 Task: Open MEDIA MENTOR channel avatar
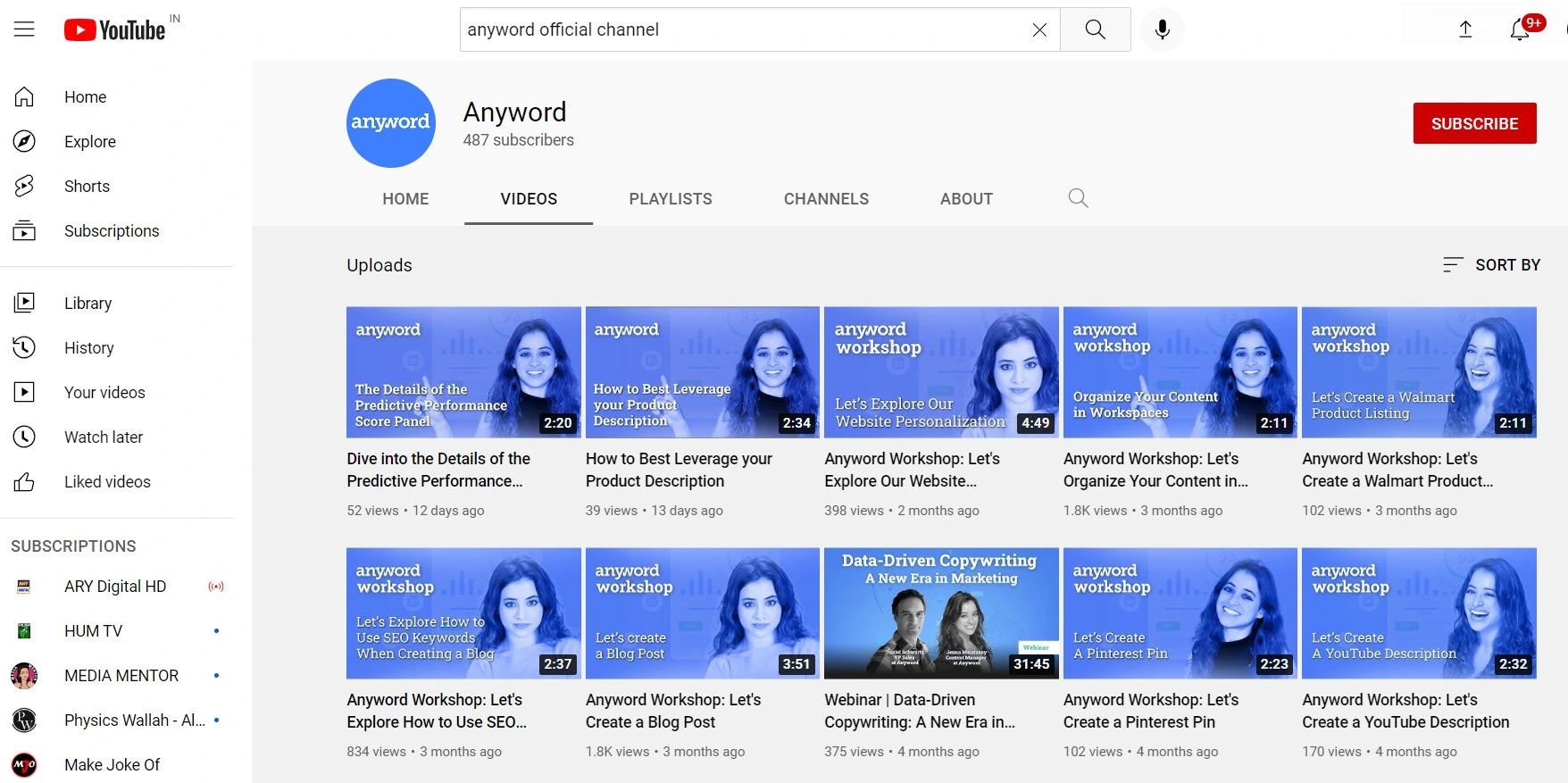click(x=24, y=676)
